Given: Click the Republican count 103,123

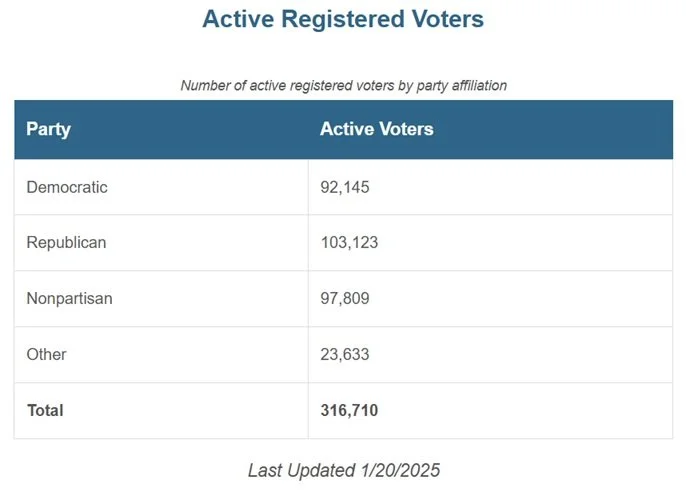Looking at the screenshot, I should 349,242.
